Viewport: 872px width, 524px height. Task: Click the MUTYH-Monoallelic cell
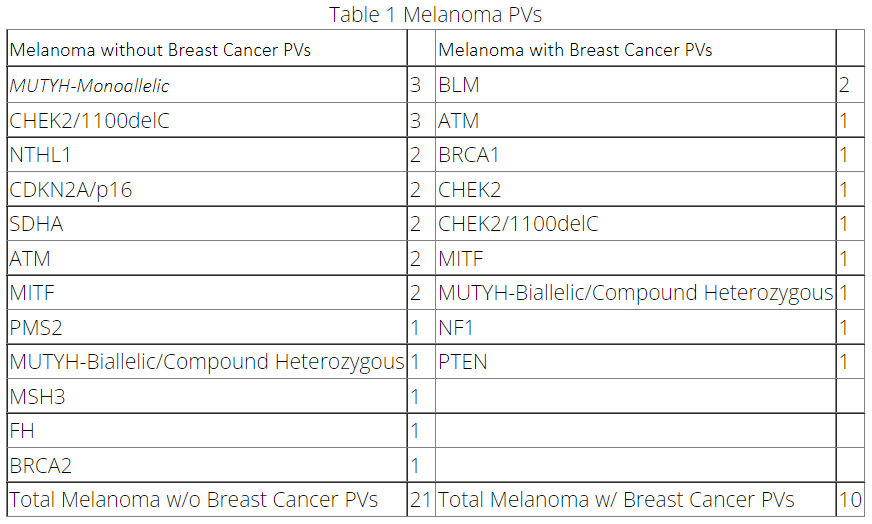[75, 86]
